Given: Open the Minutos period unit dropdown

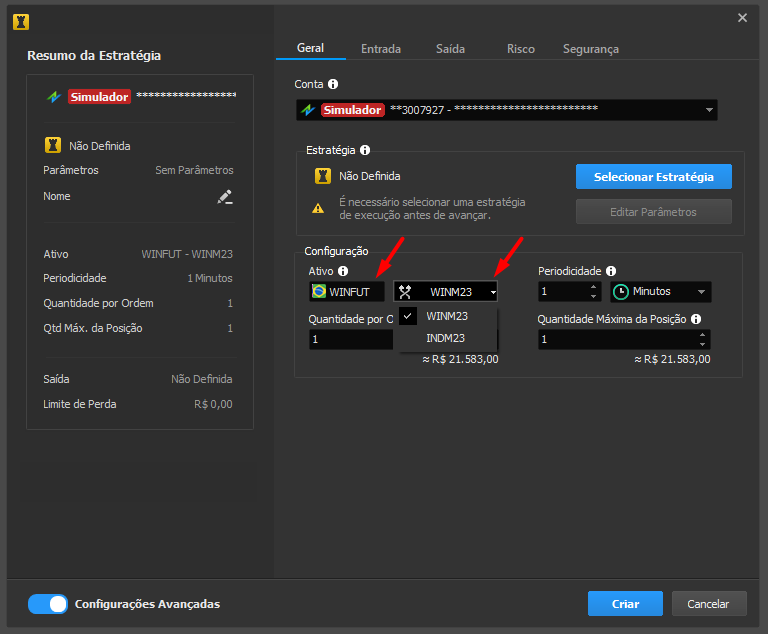Looking at the screenshot, I should point(661,292).
